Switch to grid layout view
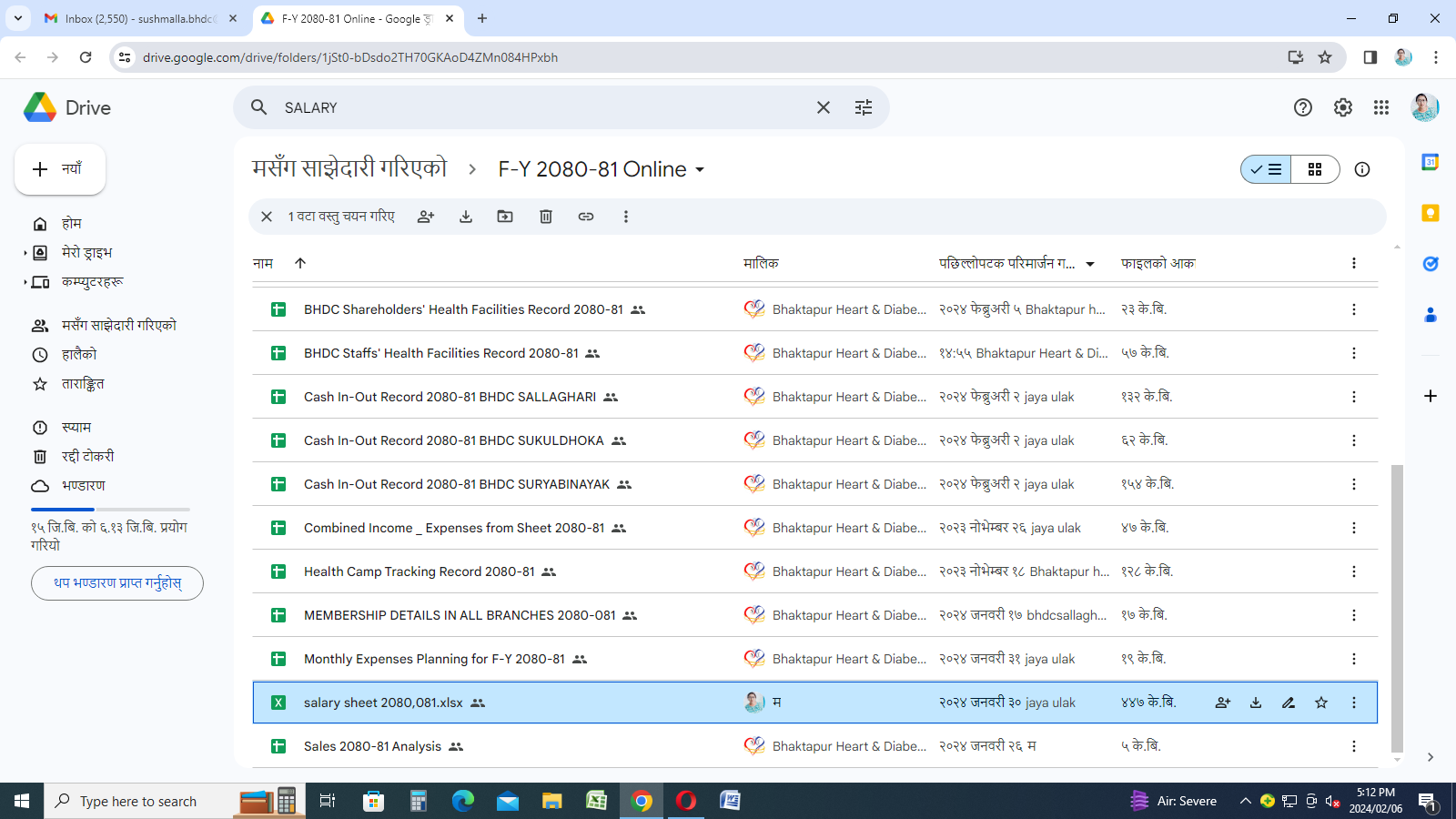 (x=1315, y=169)
